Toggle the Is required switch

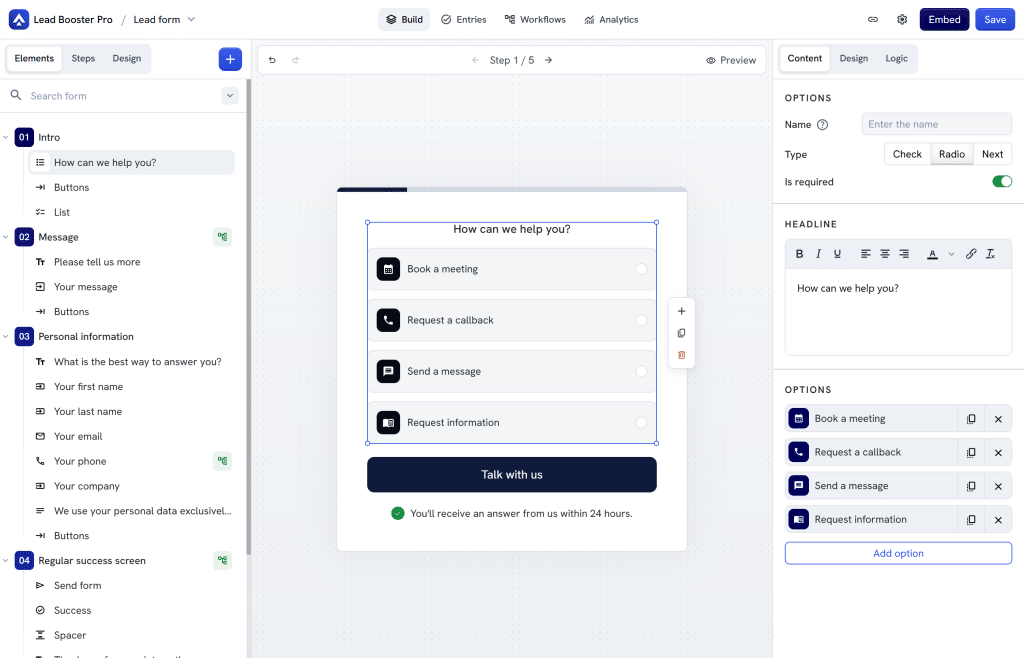point(1002,181)
